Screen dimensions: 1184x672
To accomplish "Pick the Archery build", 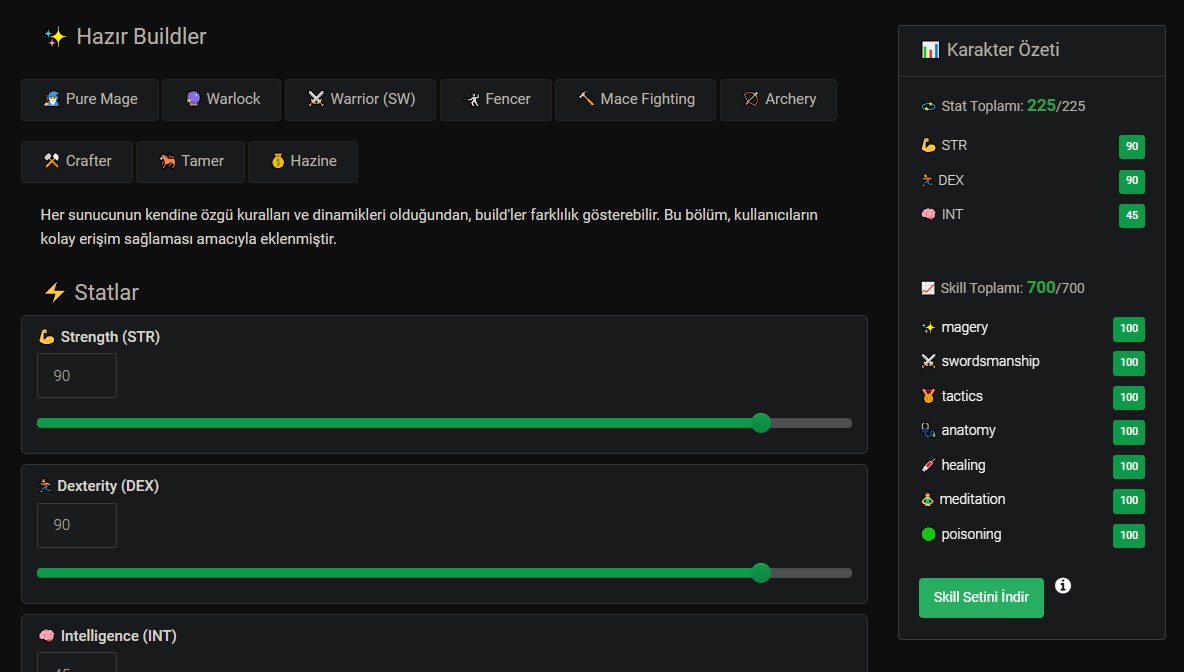I will (779, 100).
